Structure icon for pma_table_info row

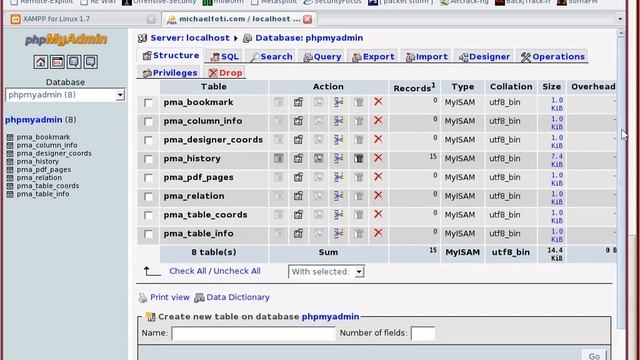coord(298,233)
